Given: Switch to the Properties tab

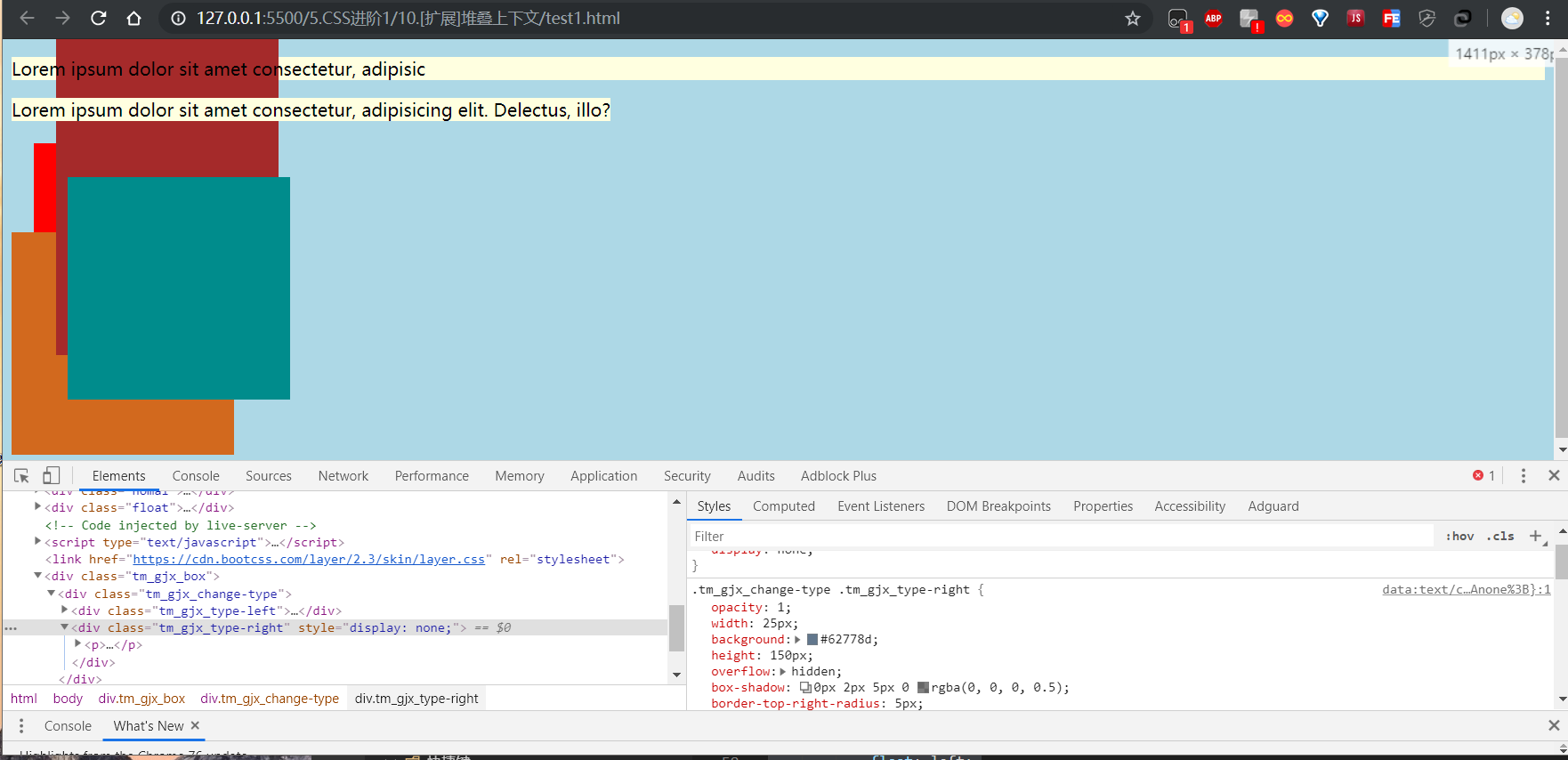Looking at the screenshot, I should coord(1103,506).
